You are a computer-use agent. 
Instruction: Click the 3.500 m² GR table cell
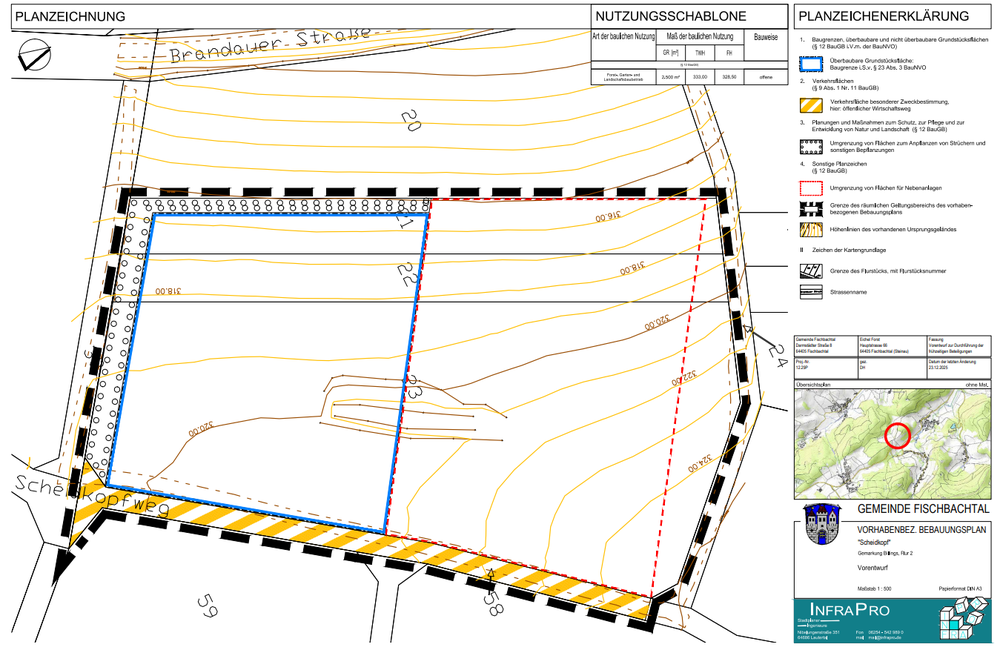coord(669,76)
